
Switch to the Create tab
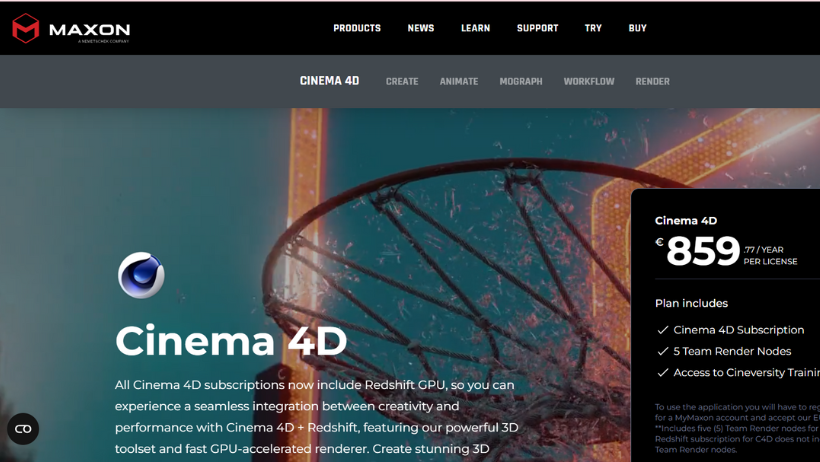pyautogui.click(x=402, y=82)
